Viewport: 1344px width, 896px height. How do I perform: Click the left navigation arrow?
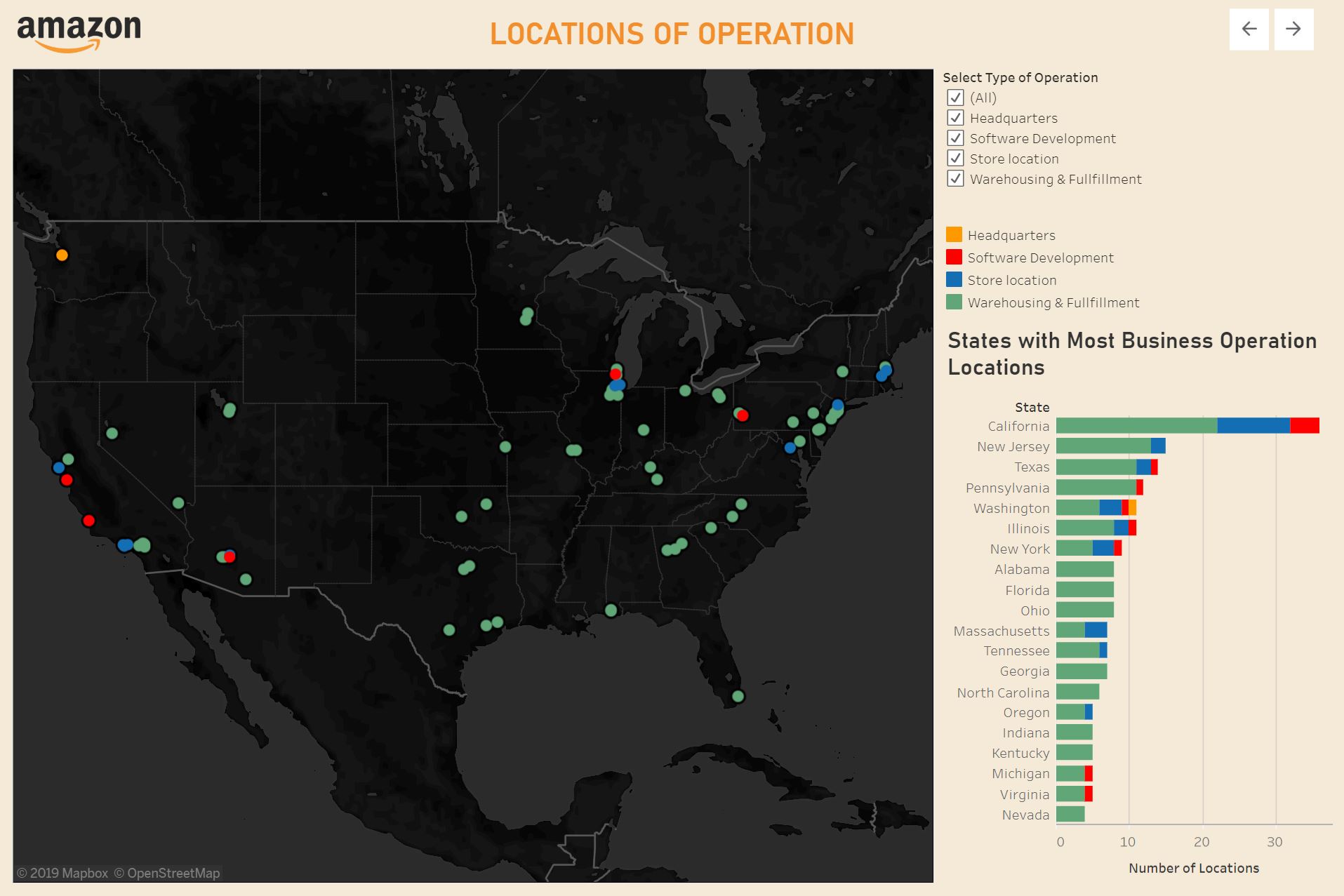[1250, 29]
